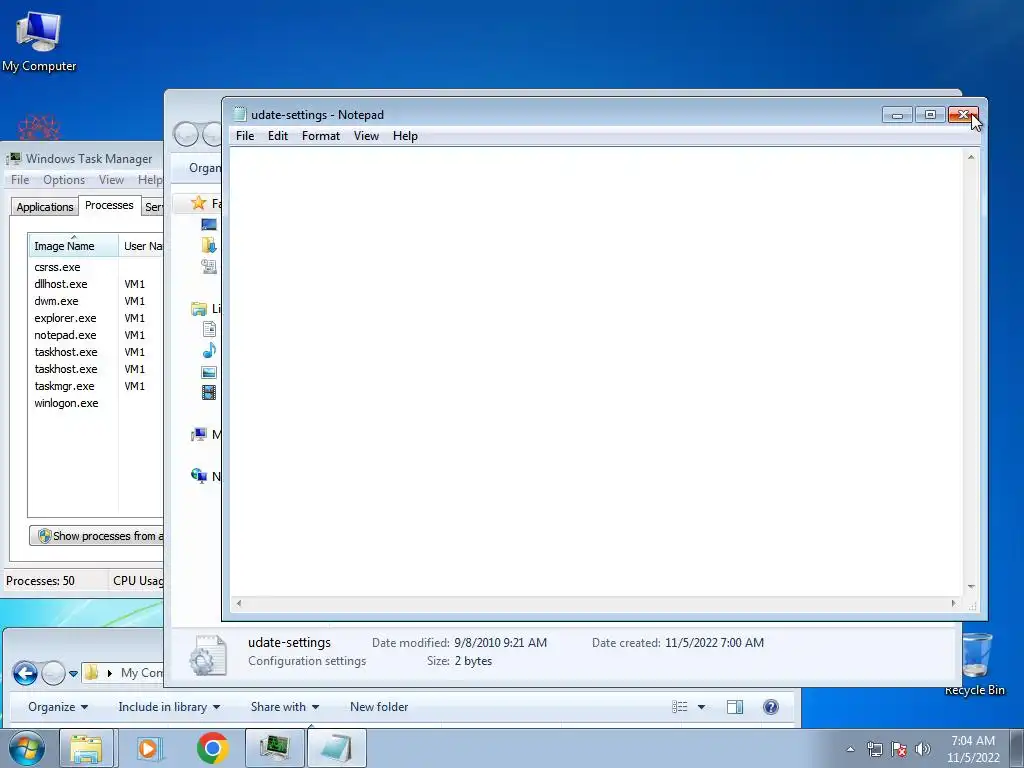Switch to the Processes tab in Task Manager
1024x768 pixels.
(109, 205)
